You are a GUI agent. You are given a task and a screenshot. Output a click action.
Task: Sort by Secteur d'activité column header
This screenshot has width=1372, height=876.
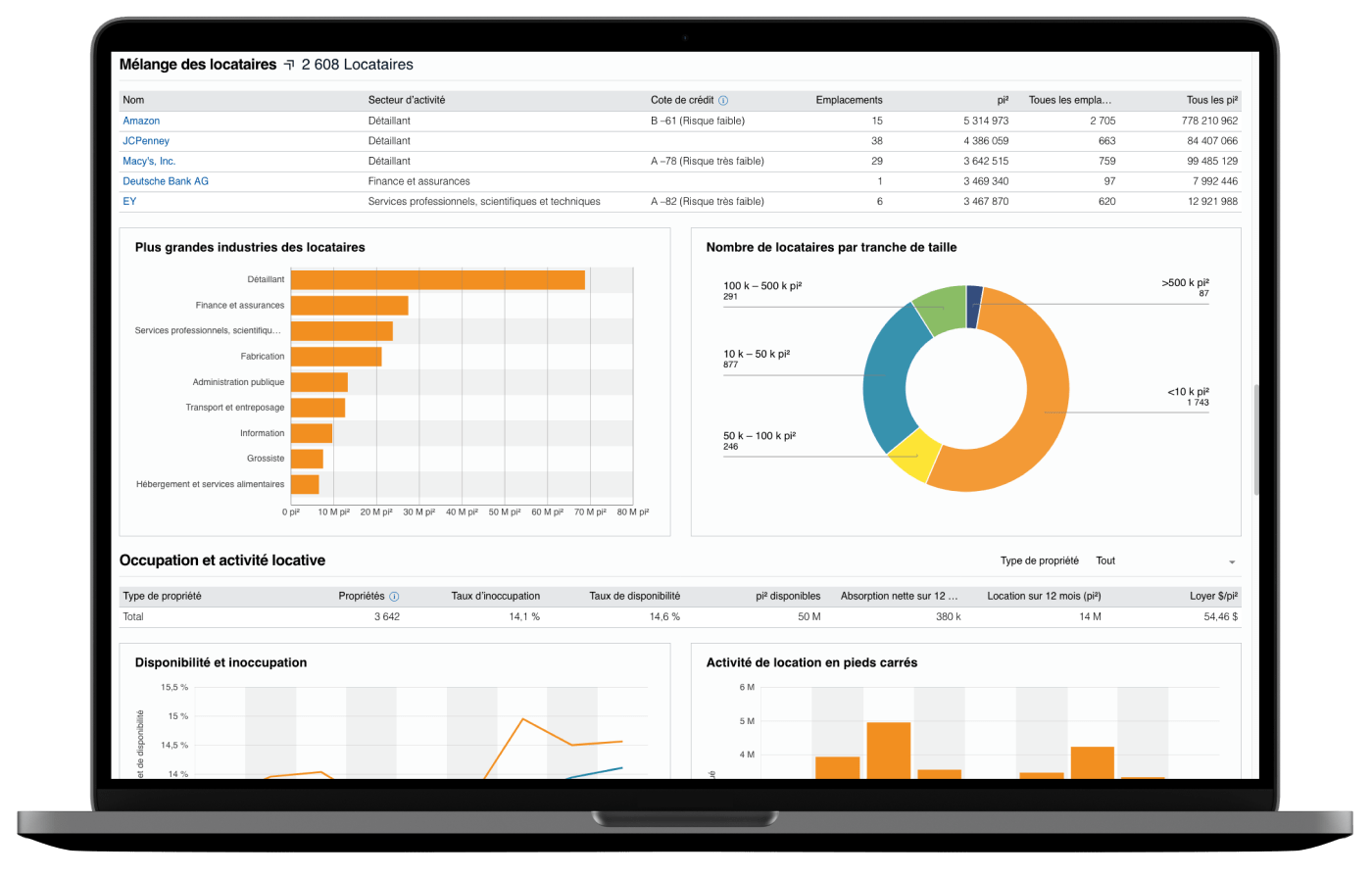point(407,100)
